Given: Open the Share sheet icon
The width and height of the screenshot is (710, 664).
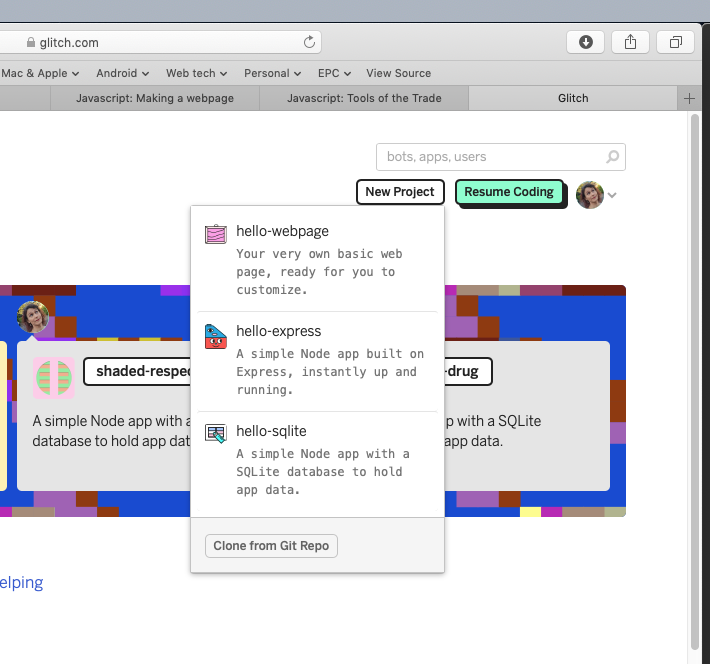Looking at the screenshot, I should pos(630,42).
